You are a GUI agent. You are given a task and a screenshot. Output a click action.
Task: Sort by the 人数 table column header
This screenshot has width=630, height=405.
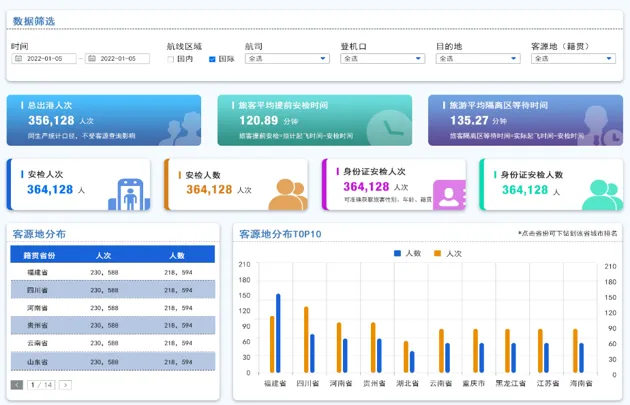(177, 256)
